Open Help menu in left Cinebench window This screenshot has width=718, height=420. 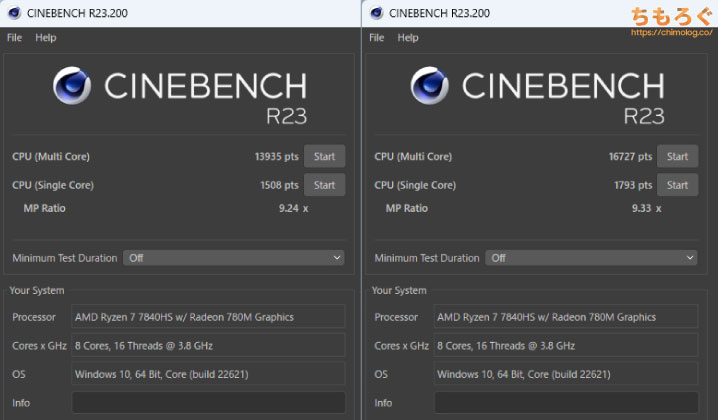[46, 38]
